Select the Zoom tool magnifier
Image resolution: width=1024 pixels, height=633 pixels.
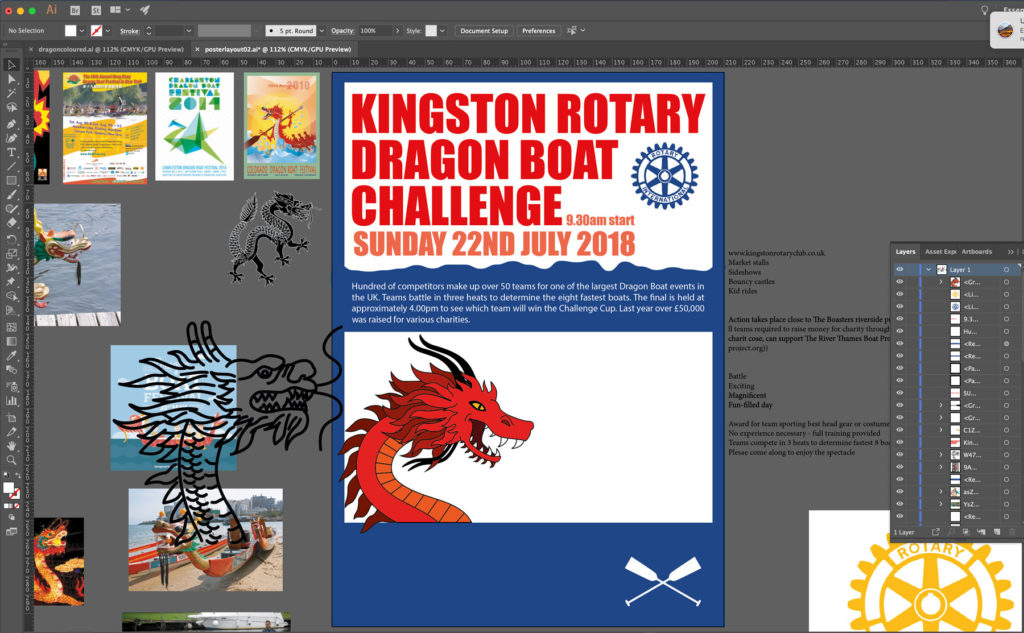(x=11, y=460)
